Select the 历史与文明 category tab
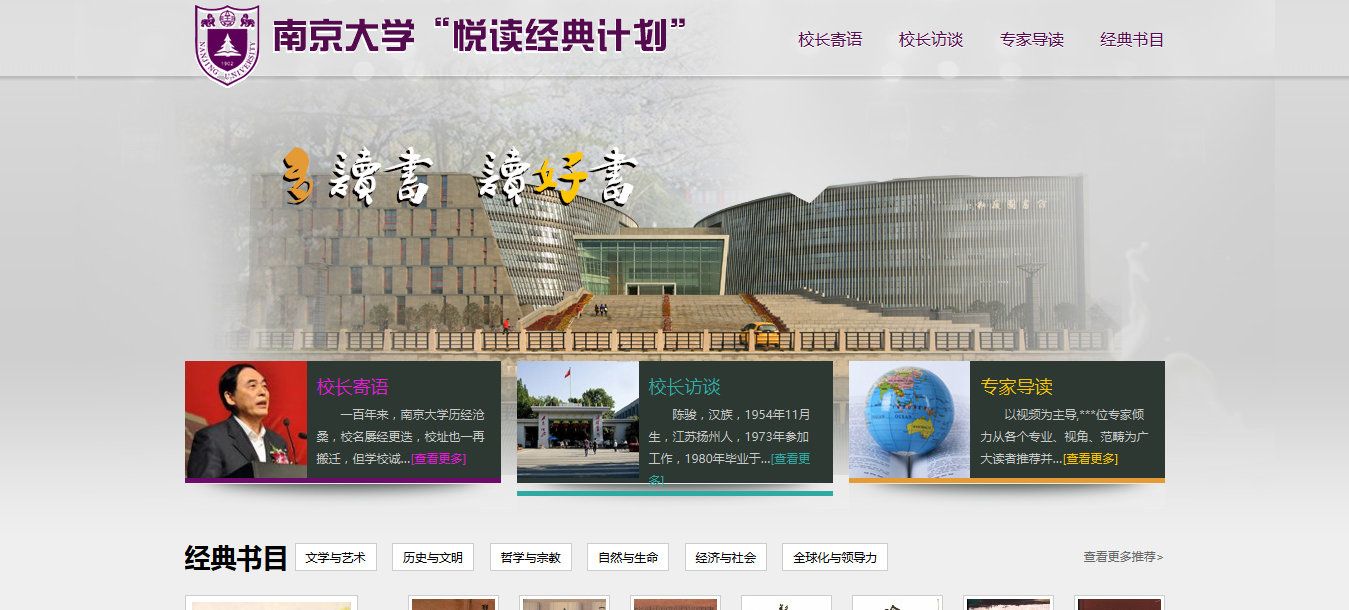The width and height of the screenshot is (1349, 610). pos(433,558)
